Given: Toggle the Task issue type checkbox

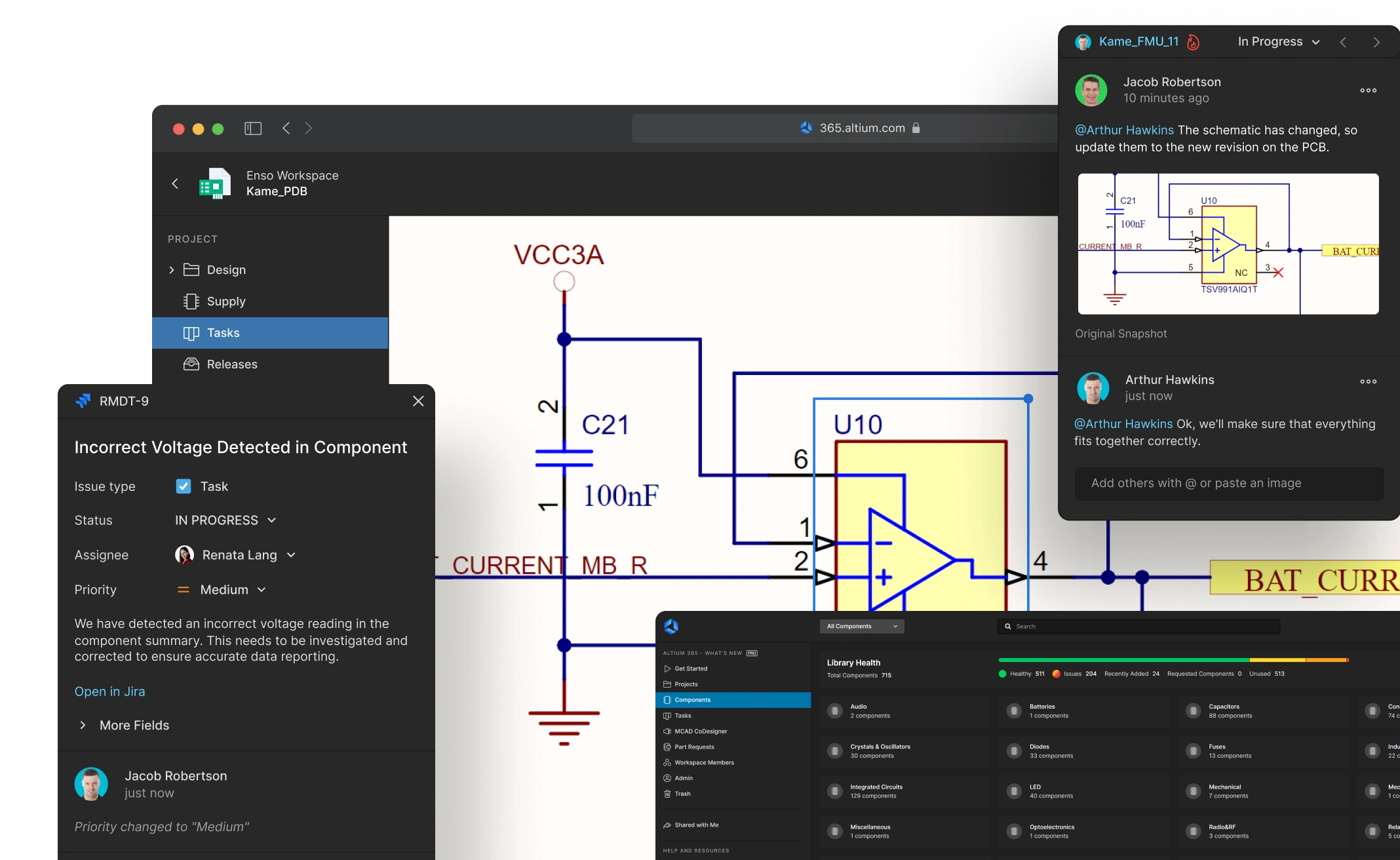Looking at the screenshot, I should 184,486.
